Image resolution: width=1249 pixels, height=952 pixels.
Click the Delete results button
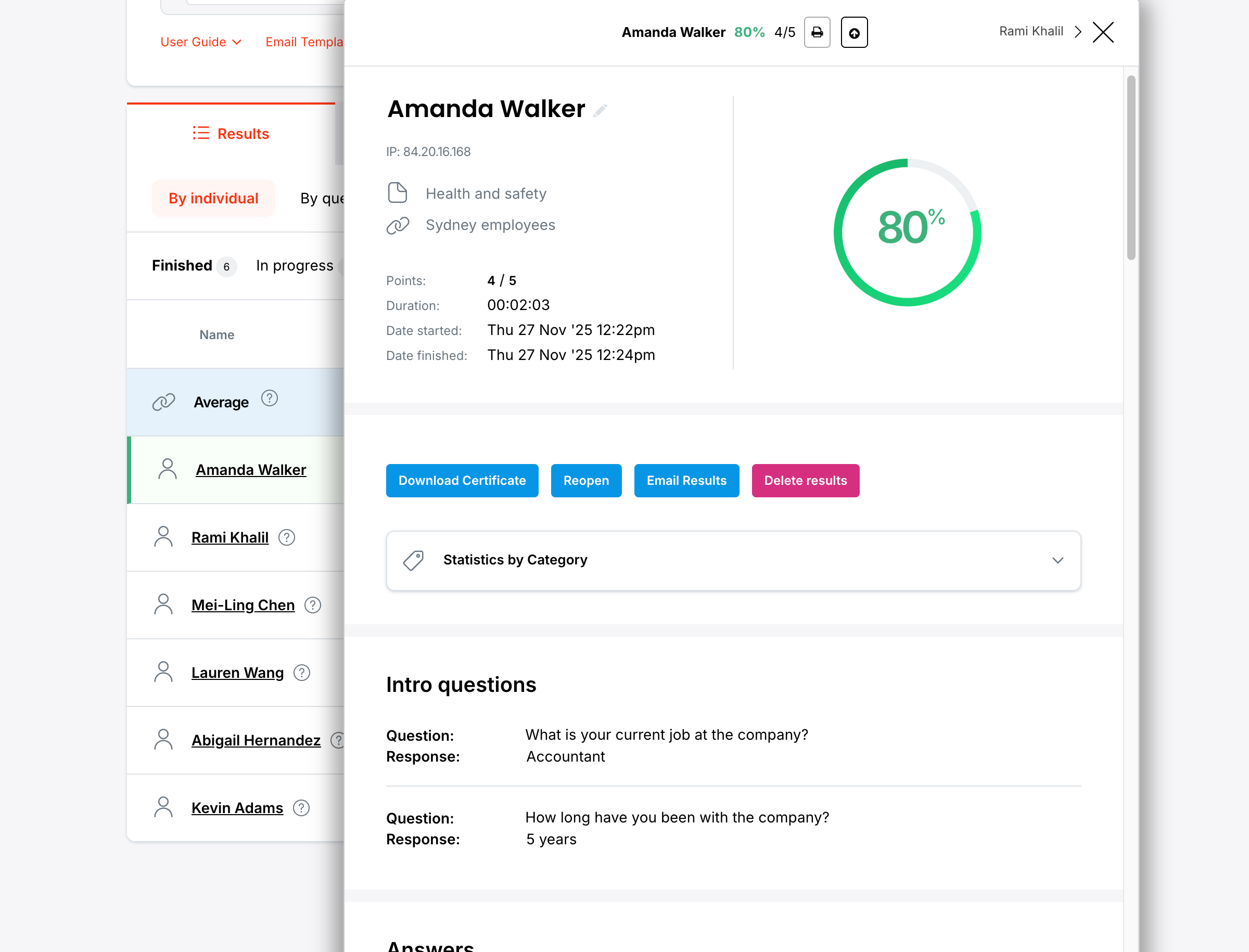[x=805, y=481]
